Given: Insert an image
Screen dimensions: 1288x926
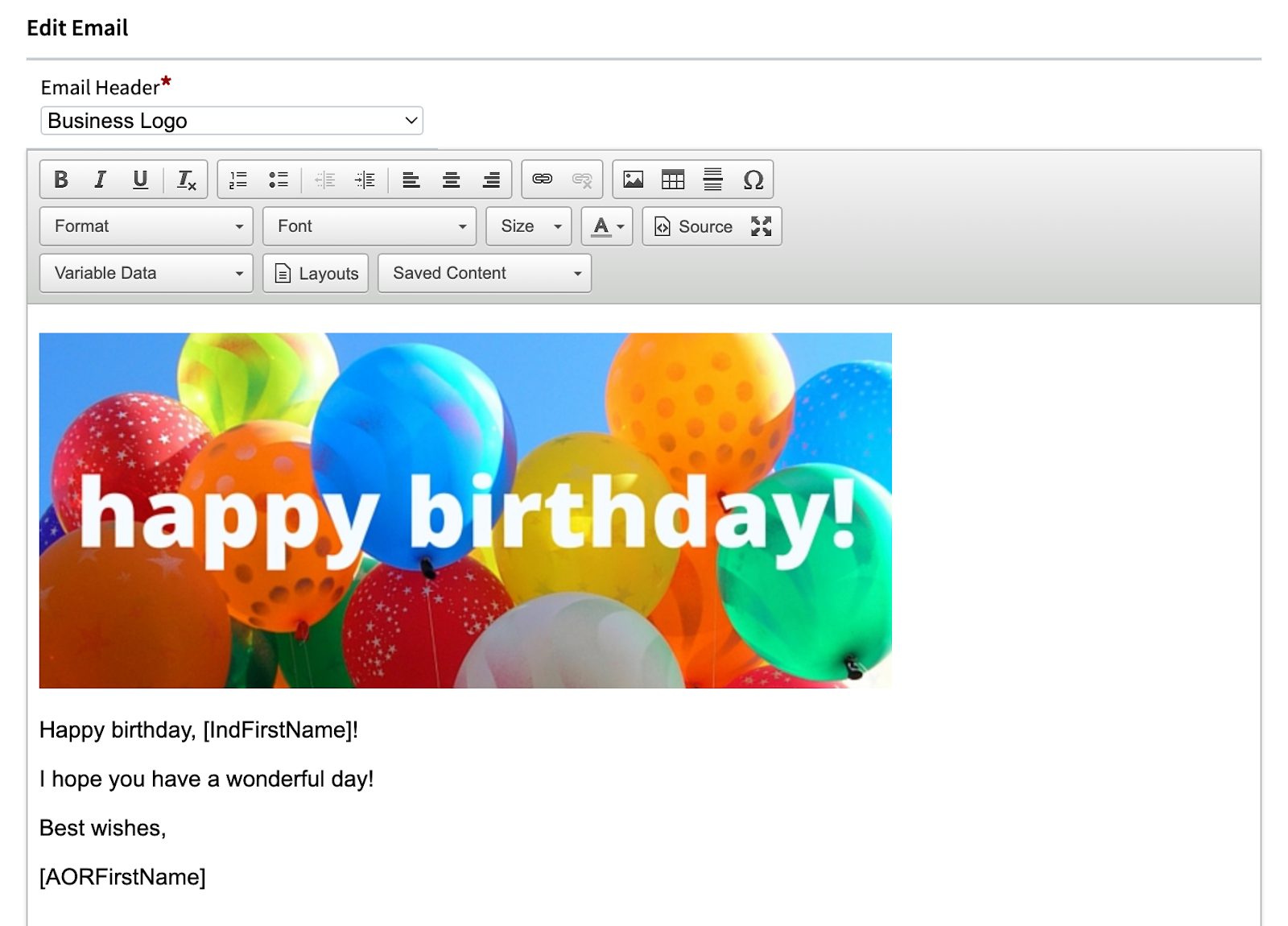Looking at the screenshot, I should pyautogui.click(x=634, y=180).
